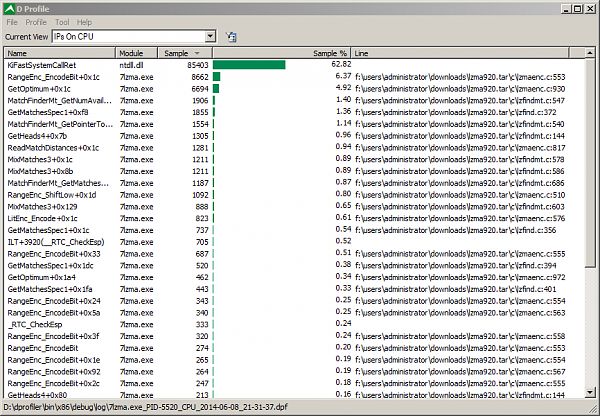The height and width of the screenshot is (416, 600).
Task: Select the KiFastSystemCallRet row
Action: pos(295,65)
